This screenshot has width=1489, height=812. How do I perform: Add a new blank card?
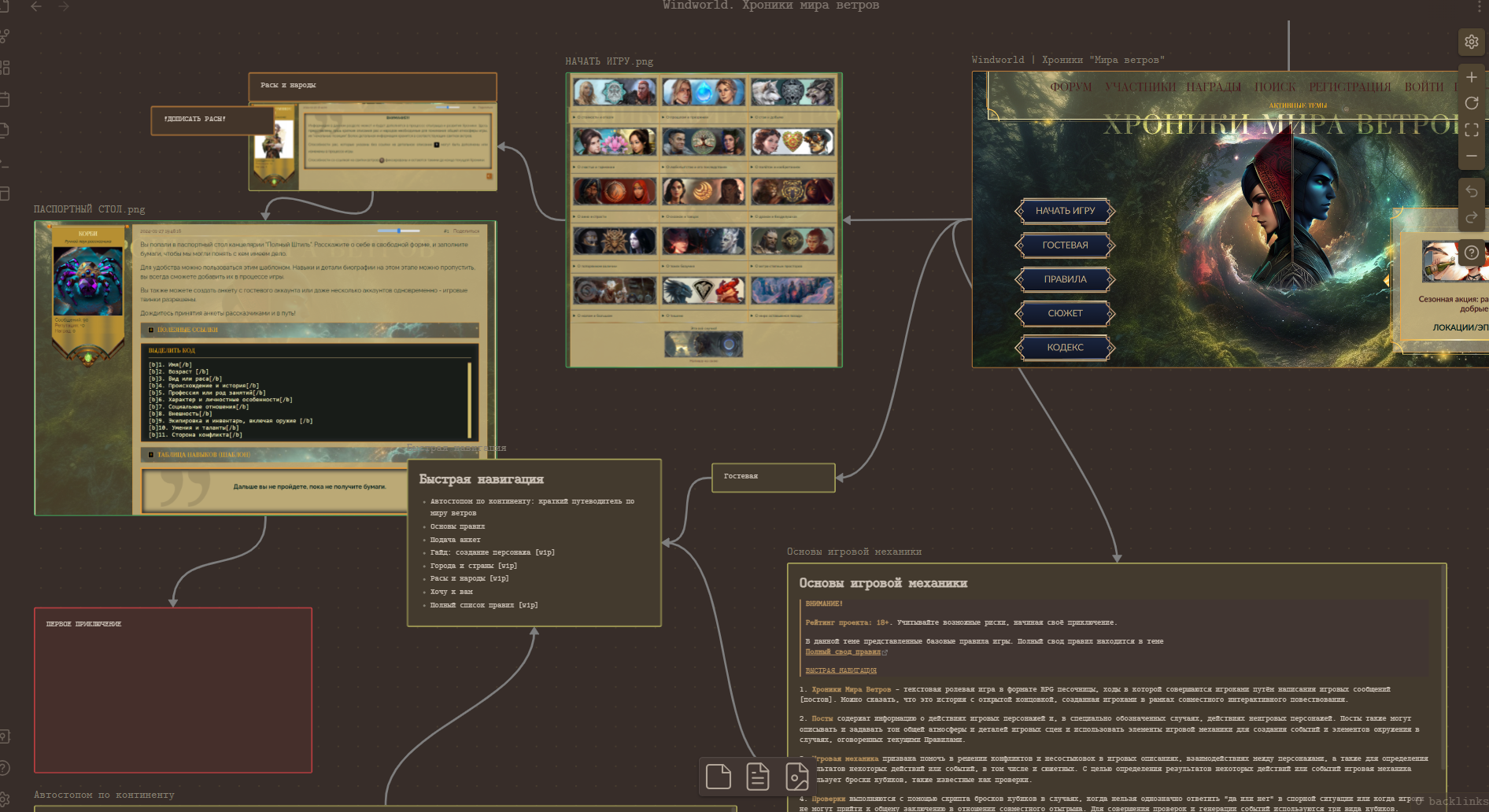[718, 777]
